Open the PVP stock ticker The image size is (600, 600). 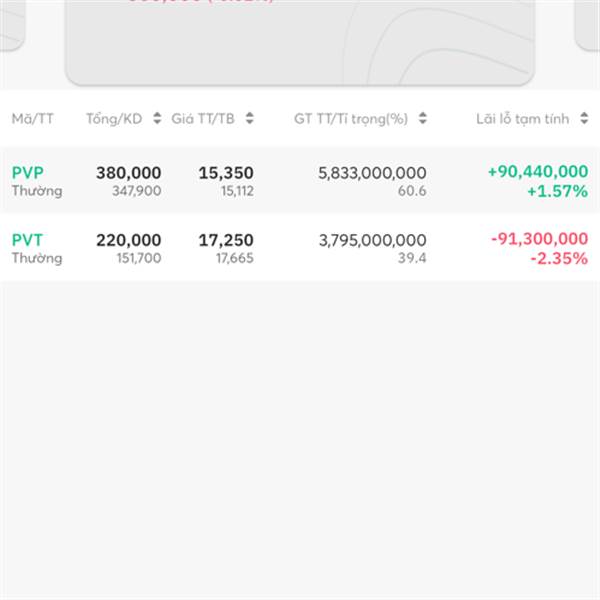(x=28, y=173)
